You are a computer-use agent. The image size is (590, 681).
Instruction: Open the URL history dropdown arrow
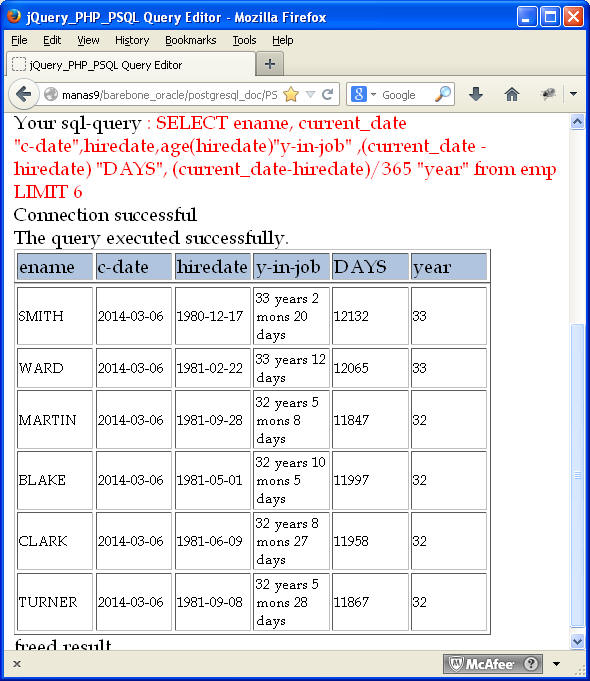click(310, 94)
